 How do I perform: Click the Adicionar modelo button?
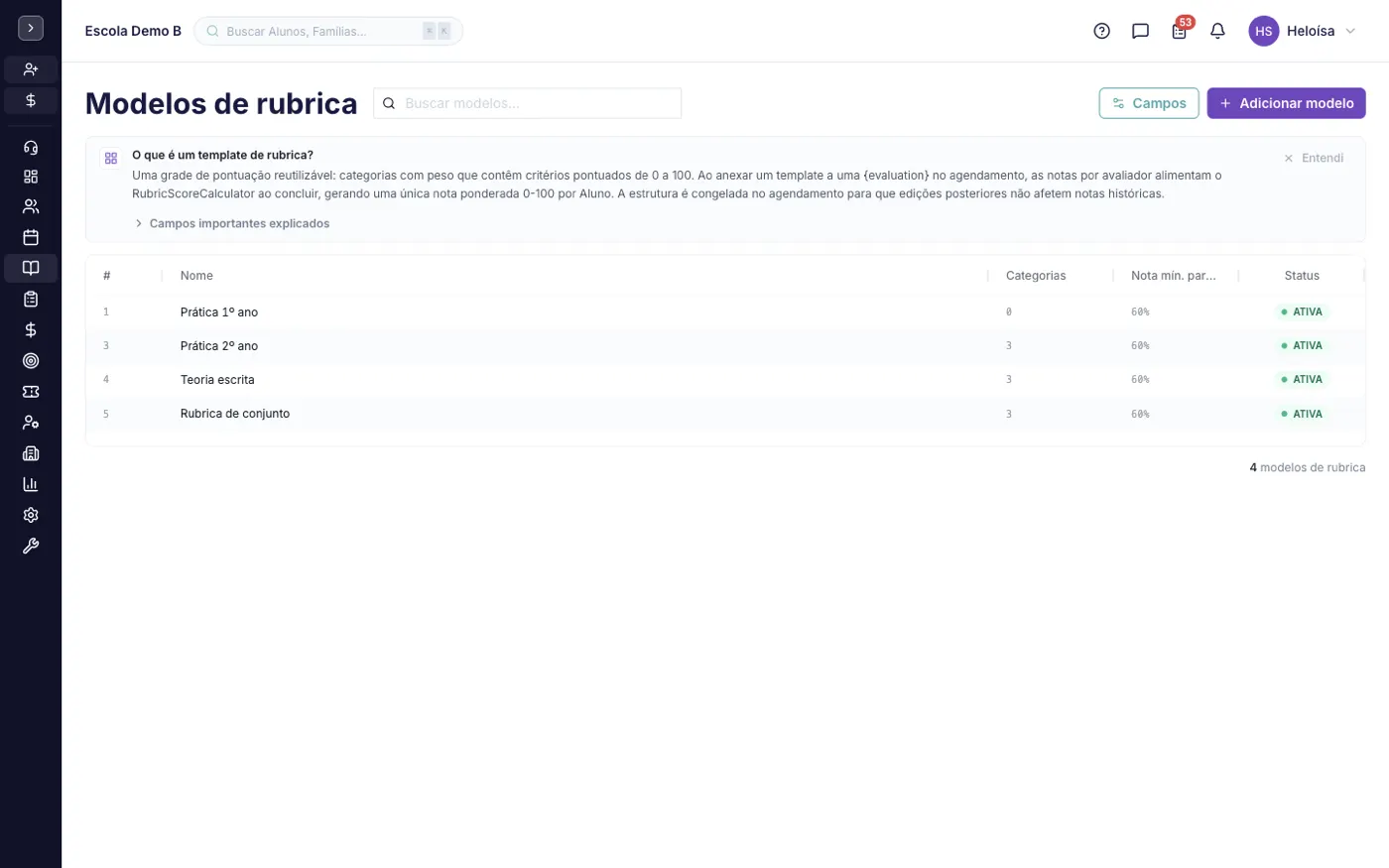[x=1286, y=103]
